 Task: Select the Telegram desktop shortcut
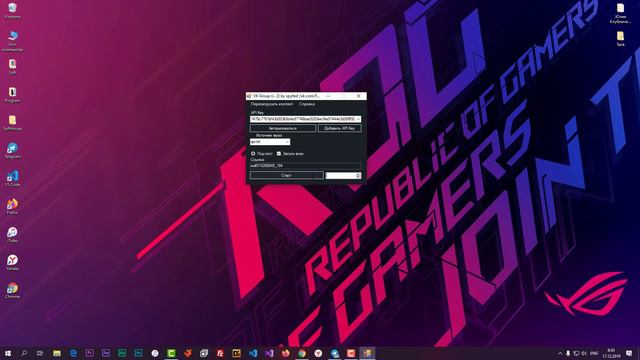12,151
